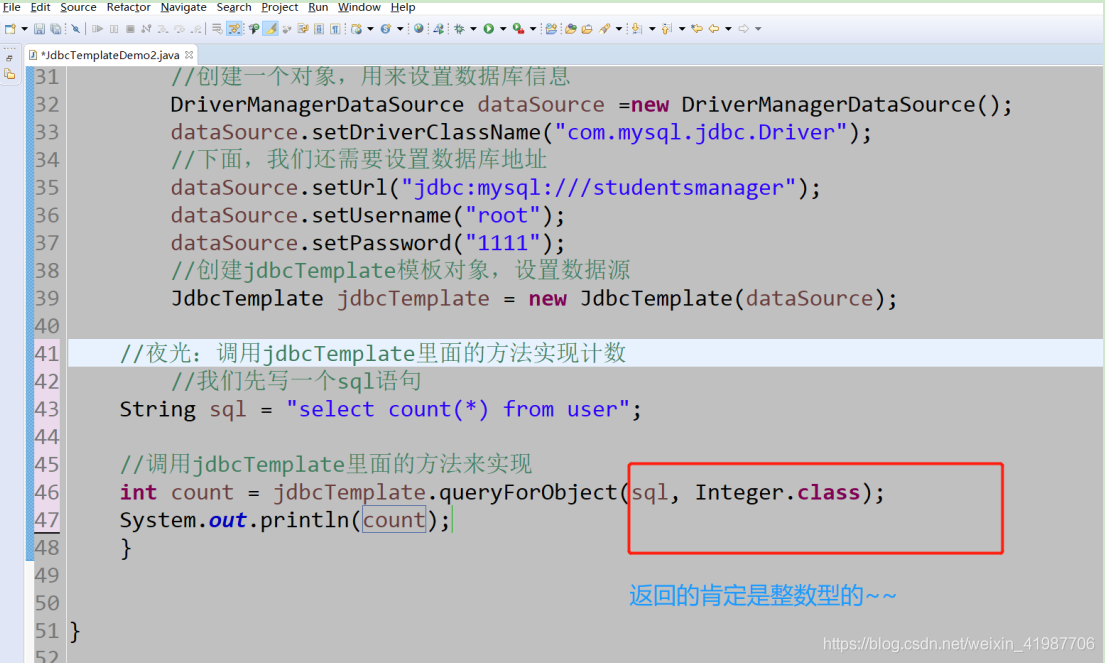Click line number 33 in ruler
Image resolution: width=1105 pixels, height=663 pixels.
[x=47, y=132]
